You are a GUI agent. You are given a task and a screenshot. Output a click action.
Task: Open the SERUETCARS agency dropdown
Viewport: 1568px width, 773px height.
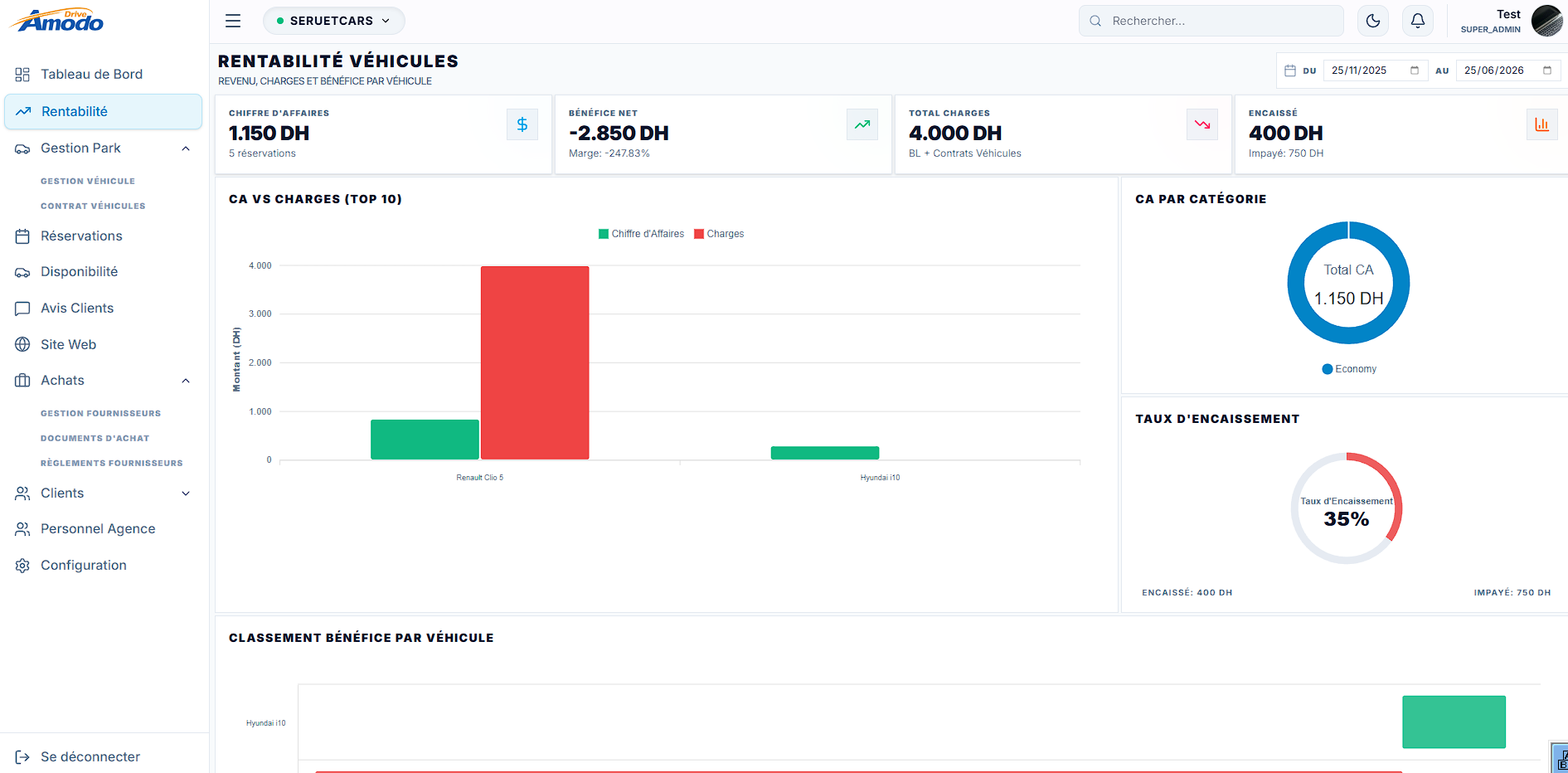pyautogui.click(x=333, y=21)
